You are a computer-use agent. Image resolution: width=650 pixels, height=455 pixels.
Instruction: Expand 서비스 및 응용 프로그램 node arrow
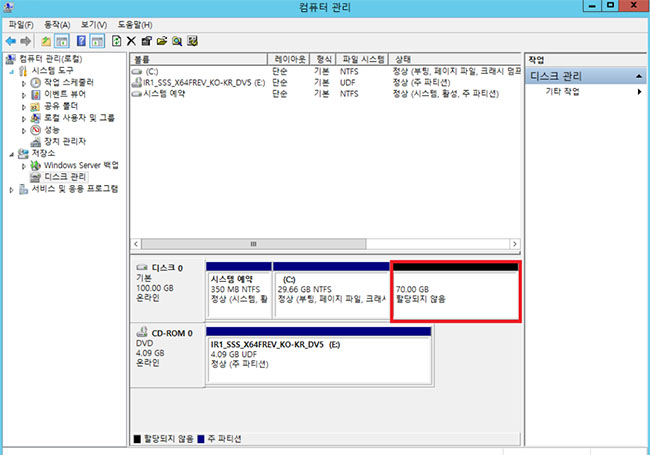coord(12,190)
